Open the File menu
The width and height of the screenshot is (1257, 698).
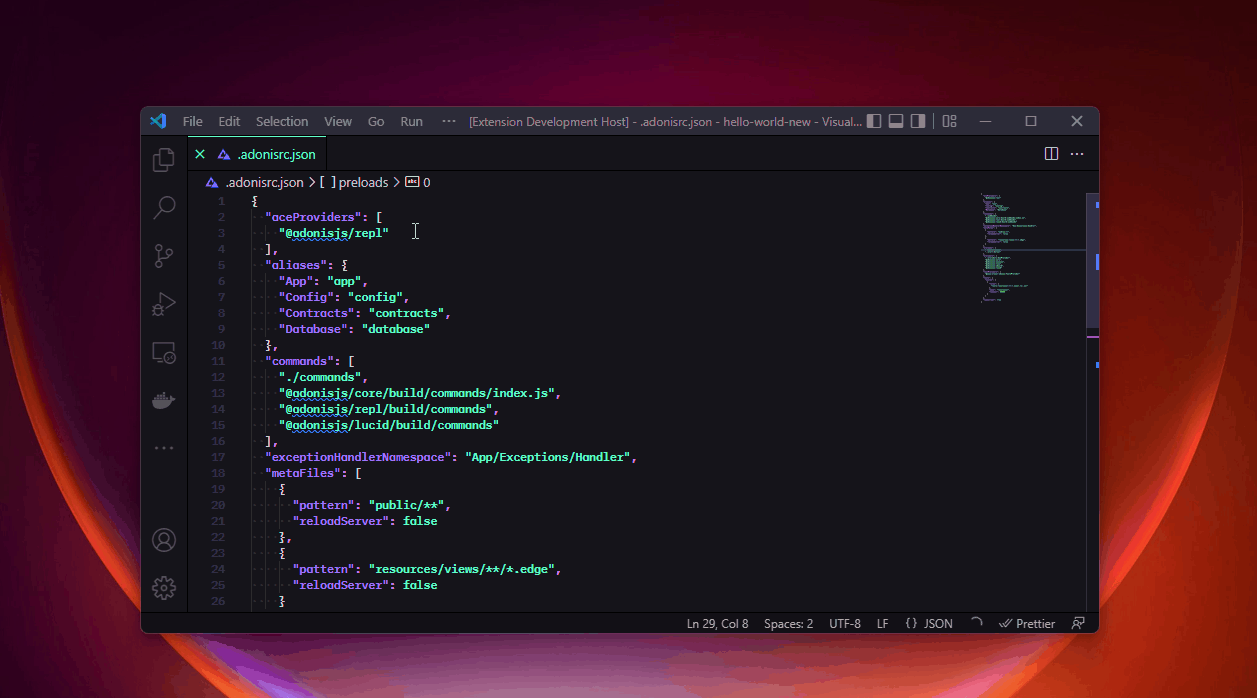[x=193, y=121]
